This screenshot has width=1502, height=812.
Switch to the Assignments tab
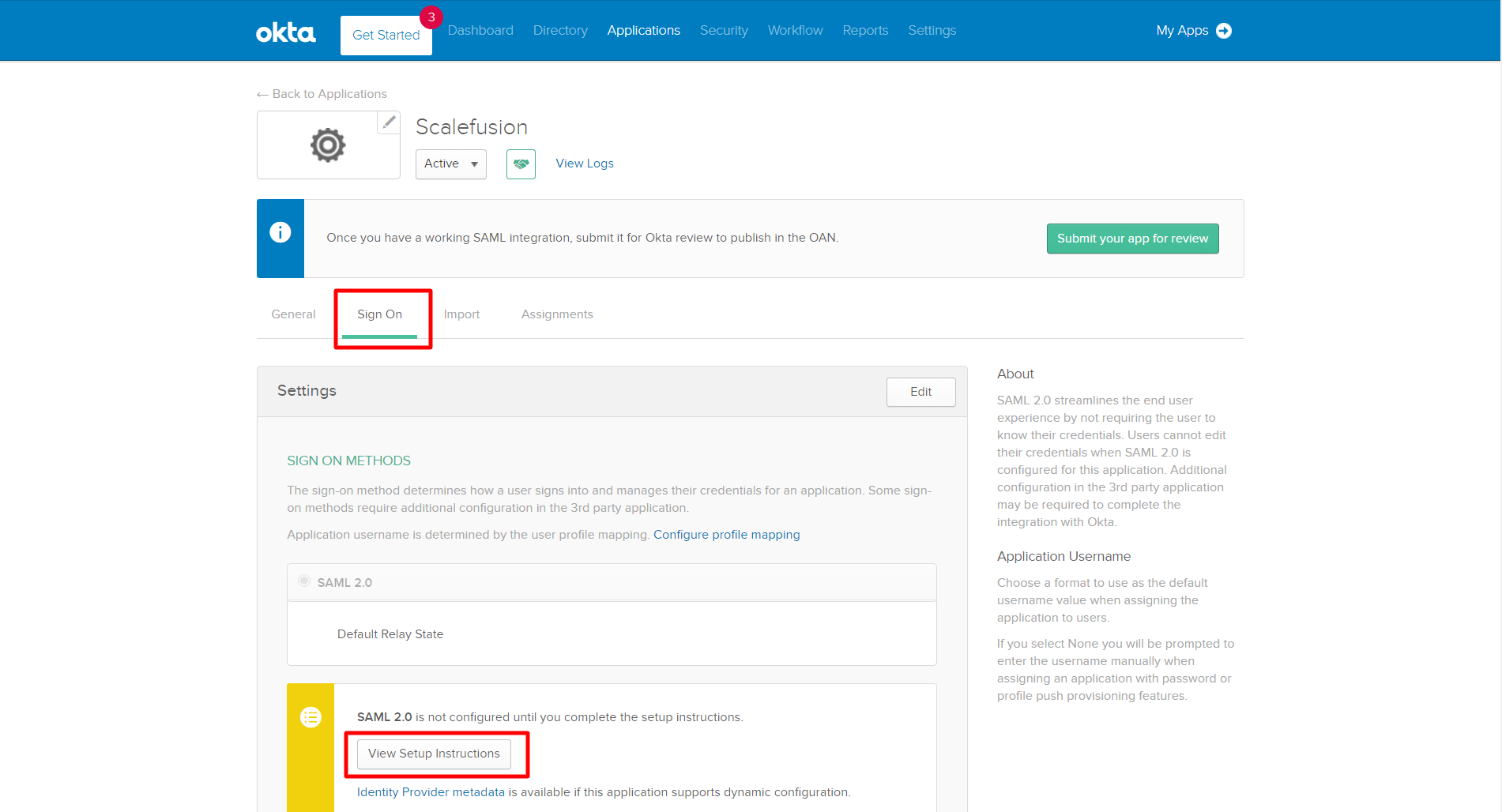557,314
